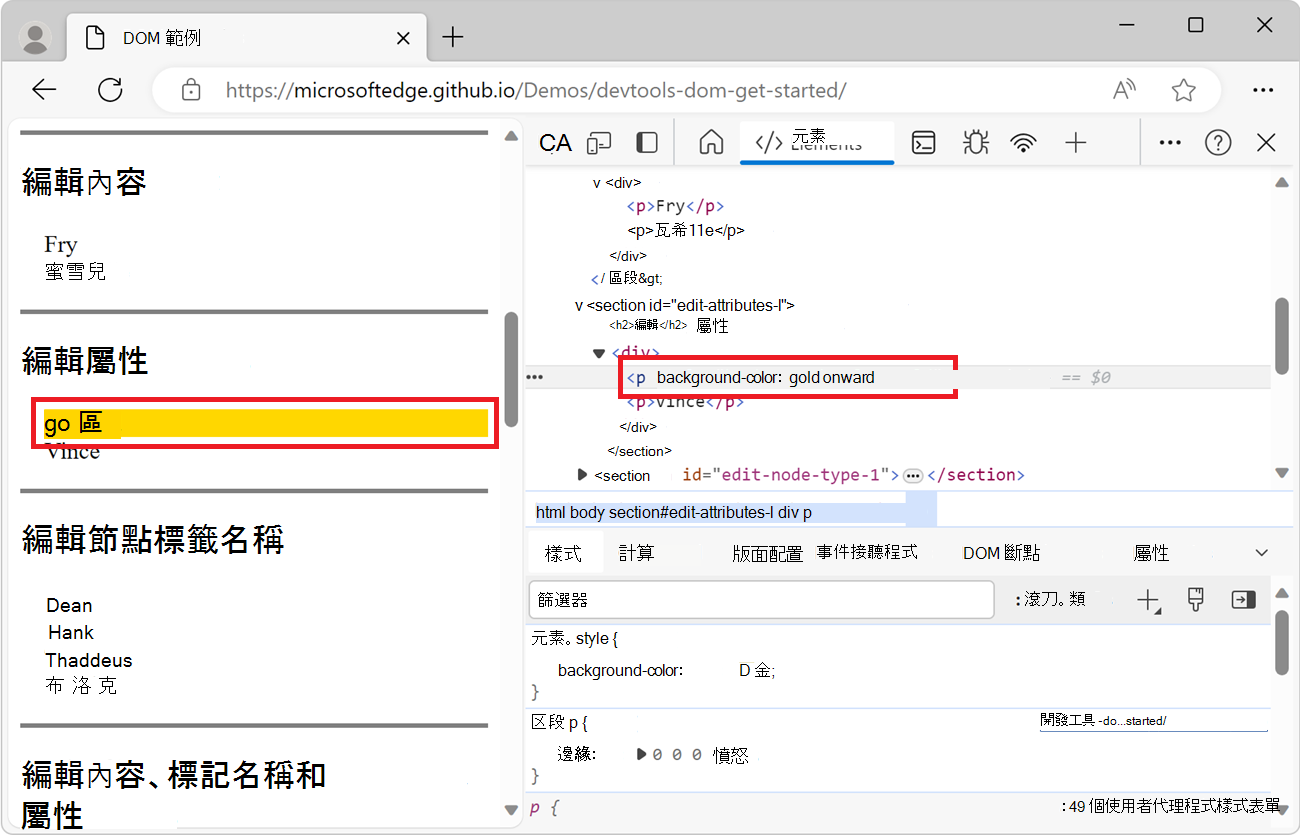
Task: Refresh the current page
Action: (x=110, y=90)
